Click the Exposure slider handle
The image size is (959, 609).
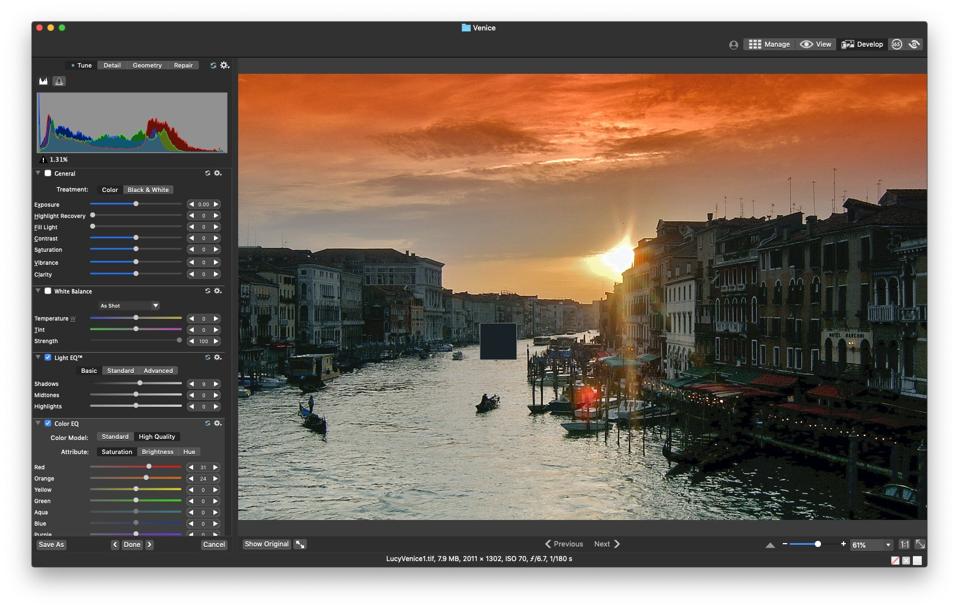(x=136, y=204)
